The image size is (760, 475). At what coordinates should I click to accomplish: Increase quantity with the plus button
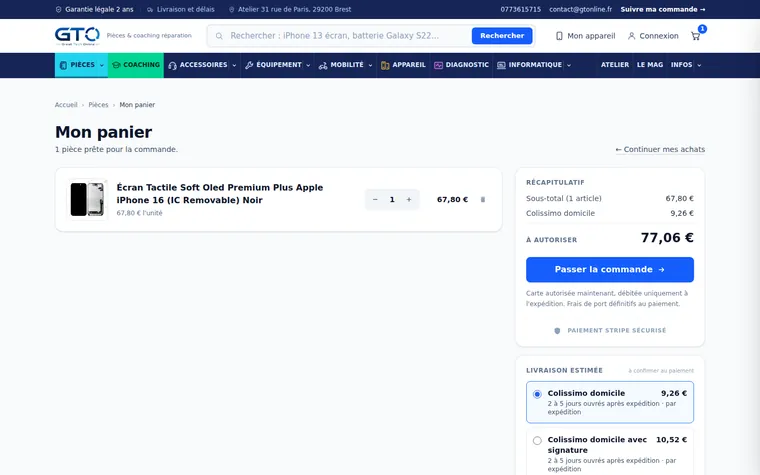click(x=409, y=200)
